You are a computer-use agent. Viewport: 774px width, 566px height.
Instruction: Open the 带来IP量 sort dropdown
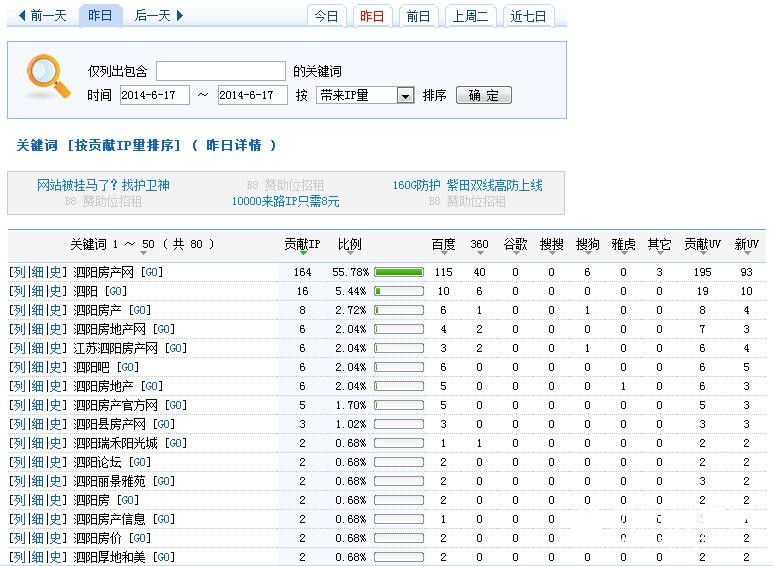[x=405, y=96]
